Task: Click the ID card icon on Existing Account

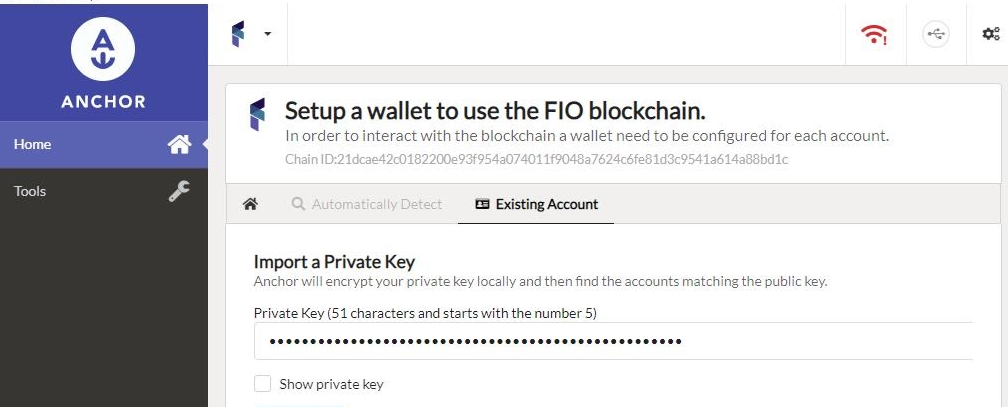Action: [482, 204]
